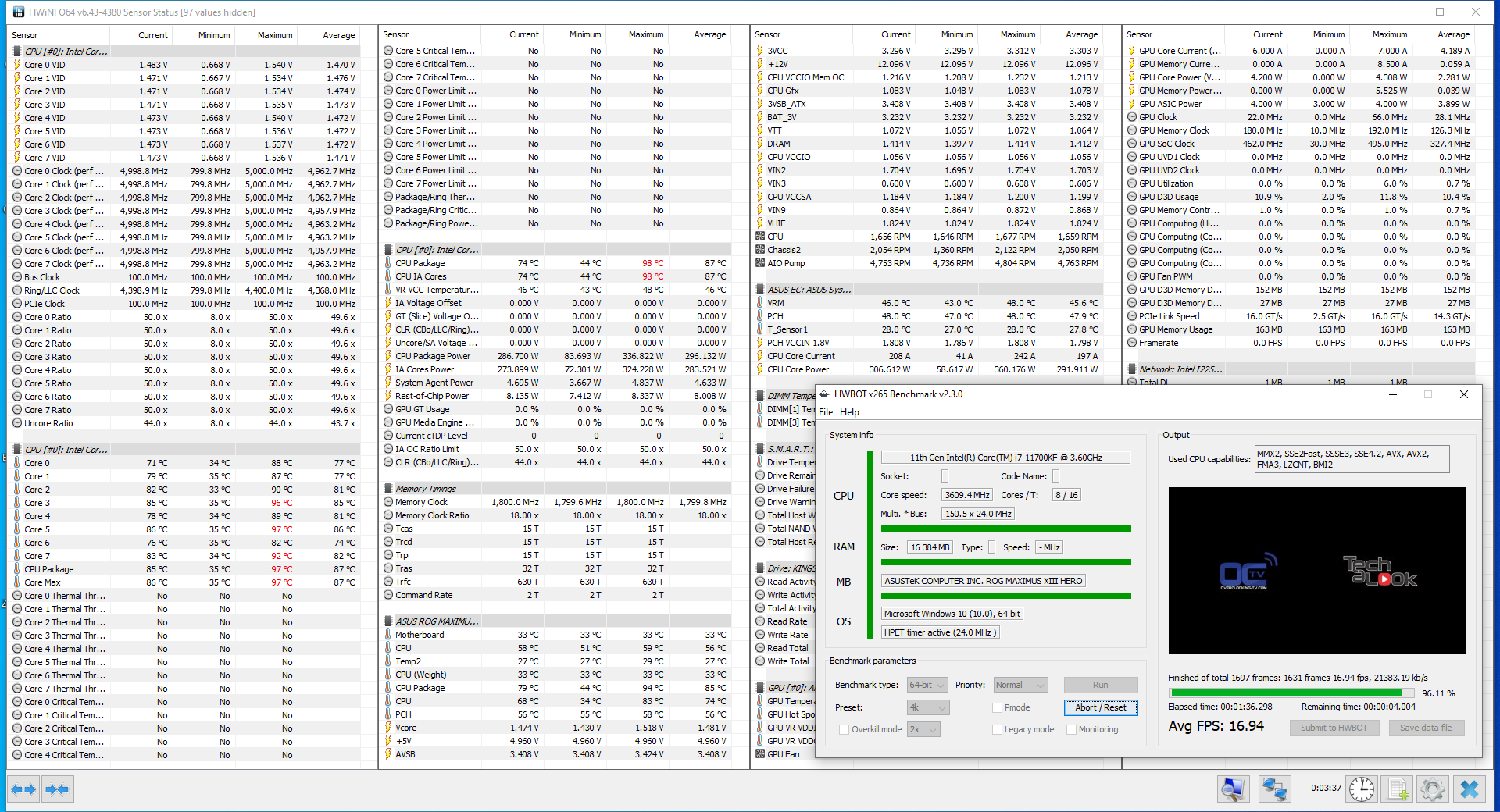1500x812 pixels.
Task: Click the network computers icon in bottom toolbar
Action: tap(1274, 789)
